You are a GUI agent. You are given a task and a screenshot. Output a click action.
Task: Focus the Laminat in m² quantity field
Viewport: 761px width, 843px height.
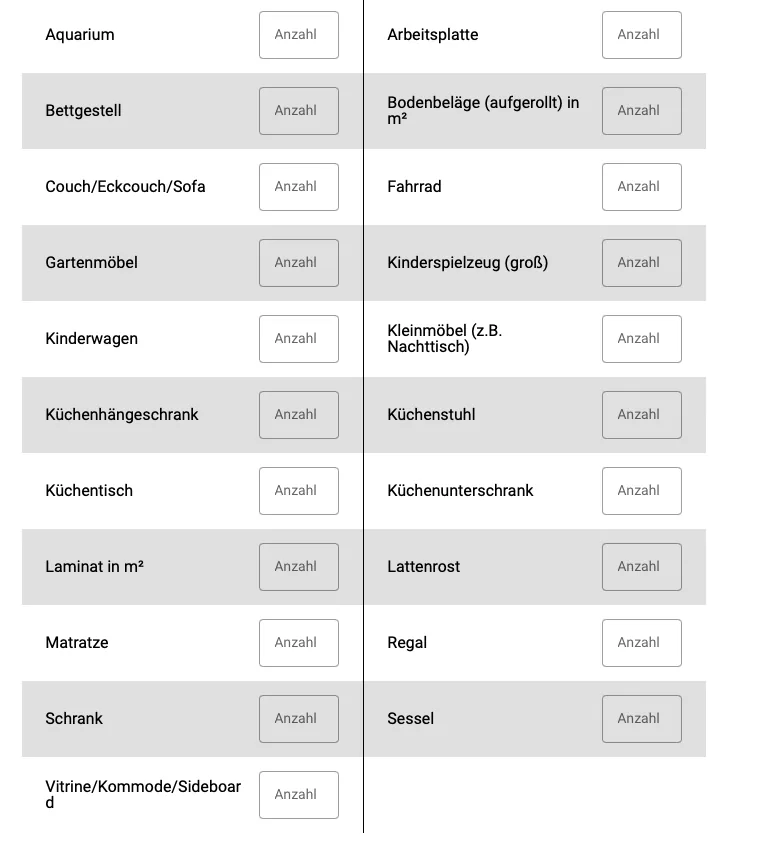coord(298,567)
